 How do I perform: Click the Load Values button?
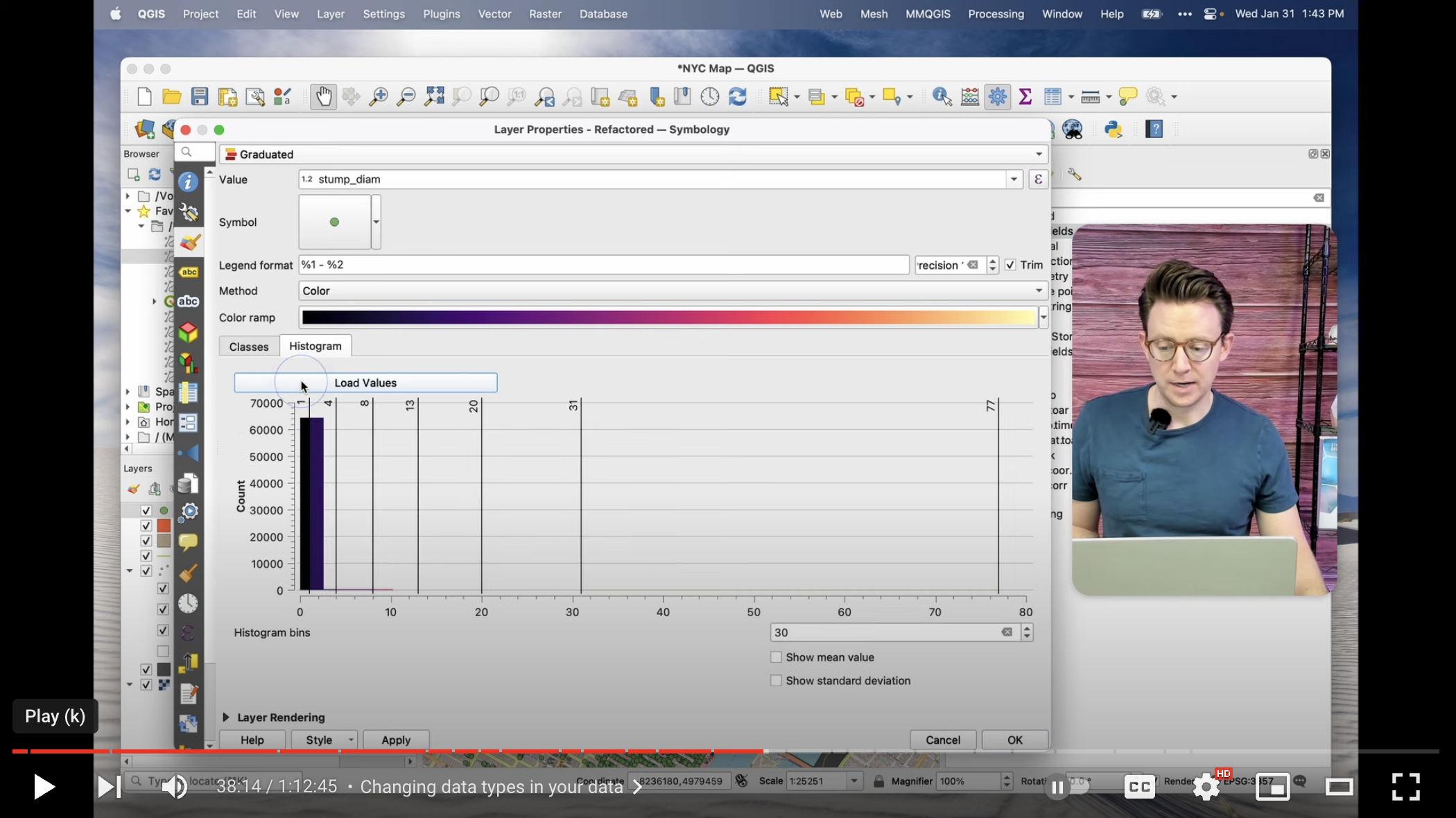(x=365, y=383)
